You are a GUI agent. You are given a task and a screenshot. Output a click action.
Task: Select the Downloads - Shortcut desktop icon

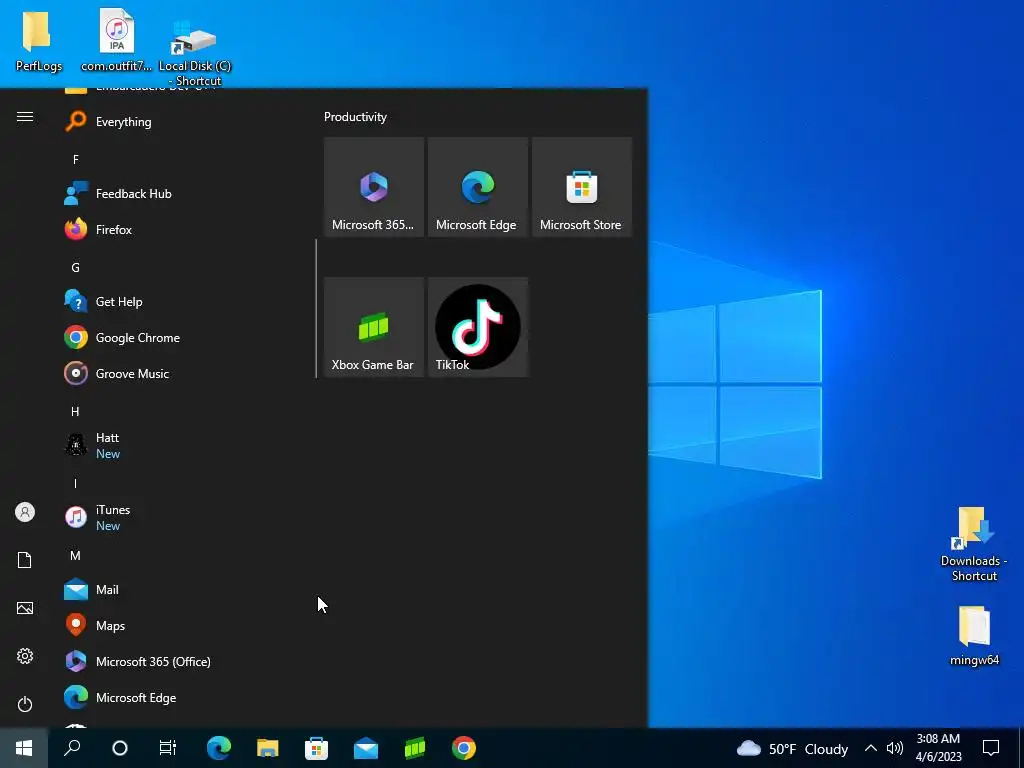click(x=974, y=543)
